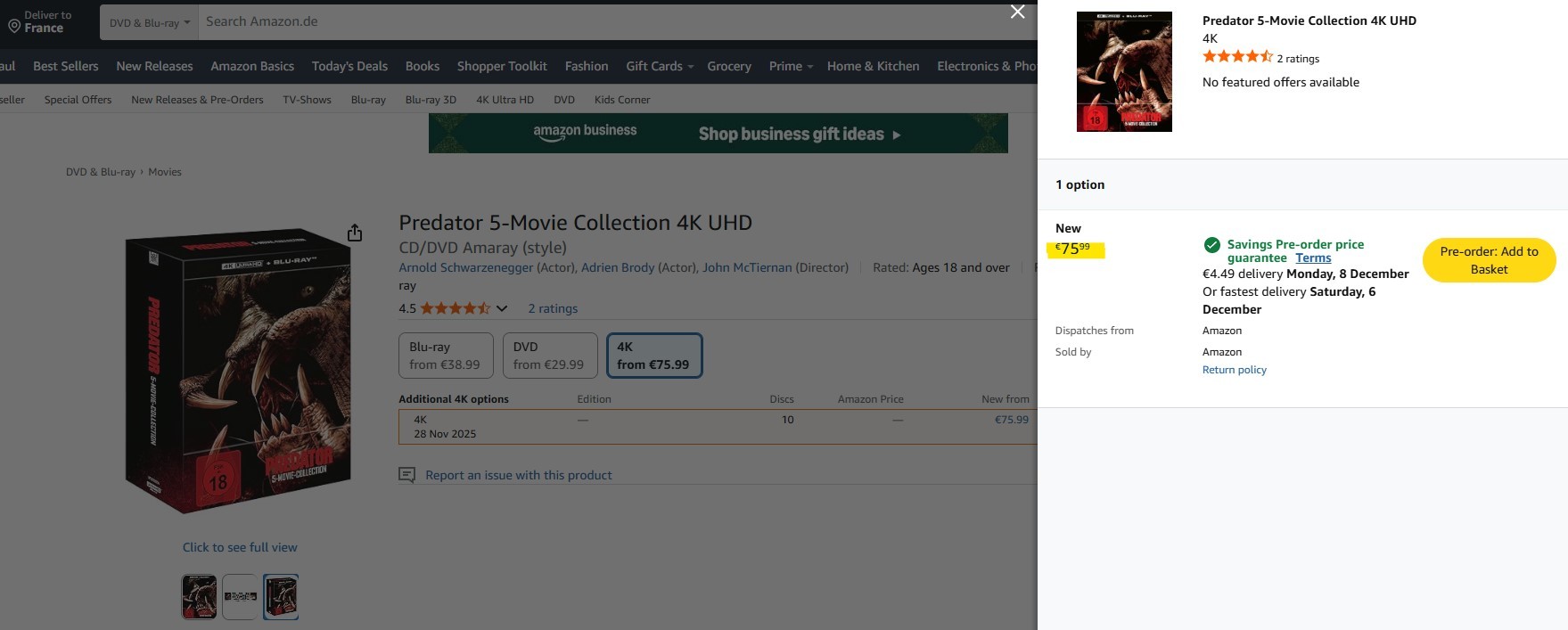Select the second product thumbnail image
1568x630 pixels.
point(240,596)
